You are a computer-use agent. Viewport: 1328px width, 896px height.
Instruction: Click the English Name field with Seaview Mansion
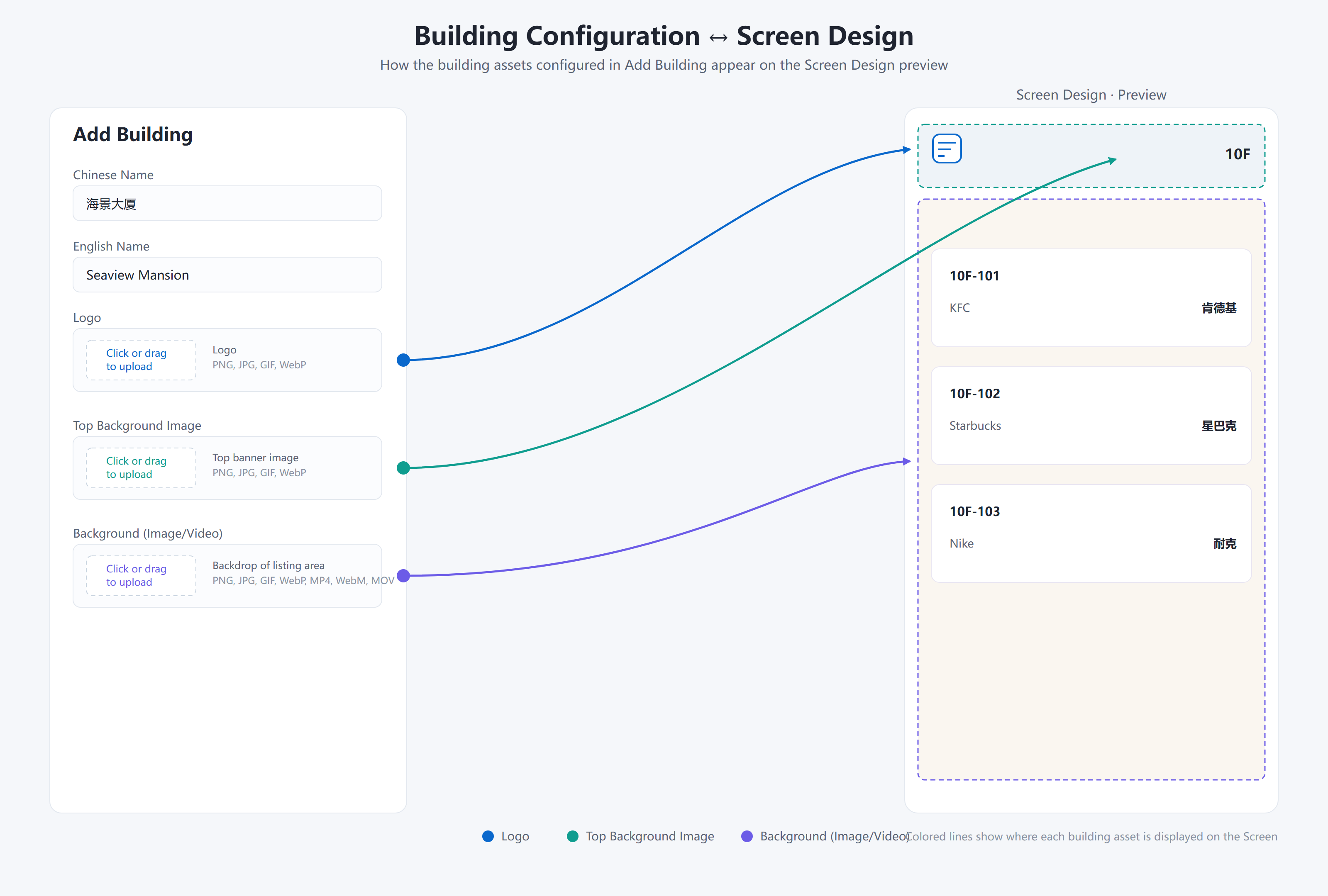pyautogui.click(x=227, y=275)
